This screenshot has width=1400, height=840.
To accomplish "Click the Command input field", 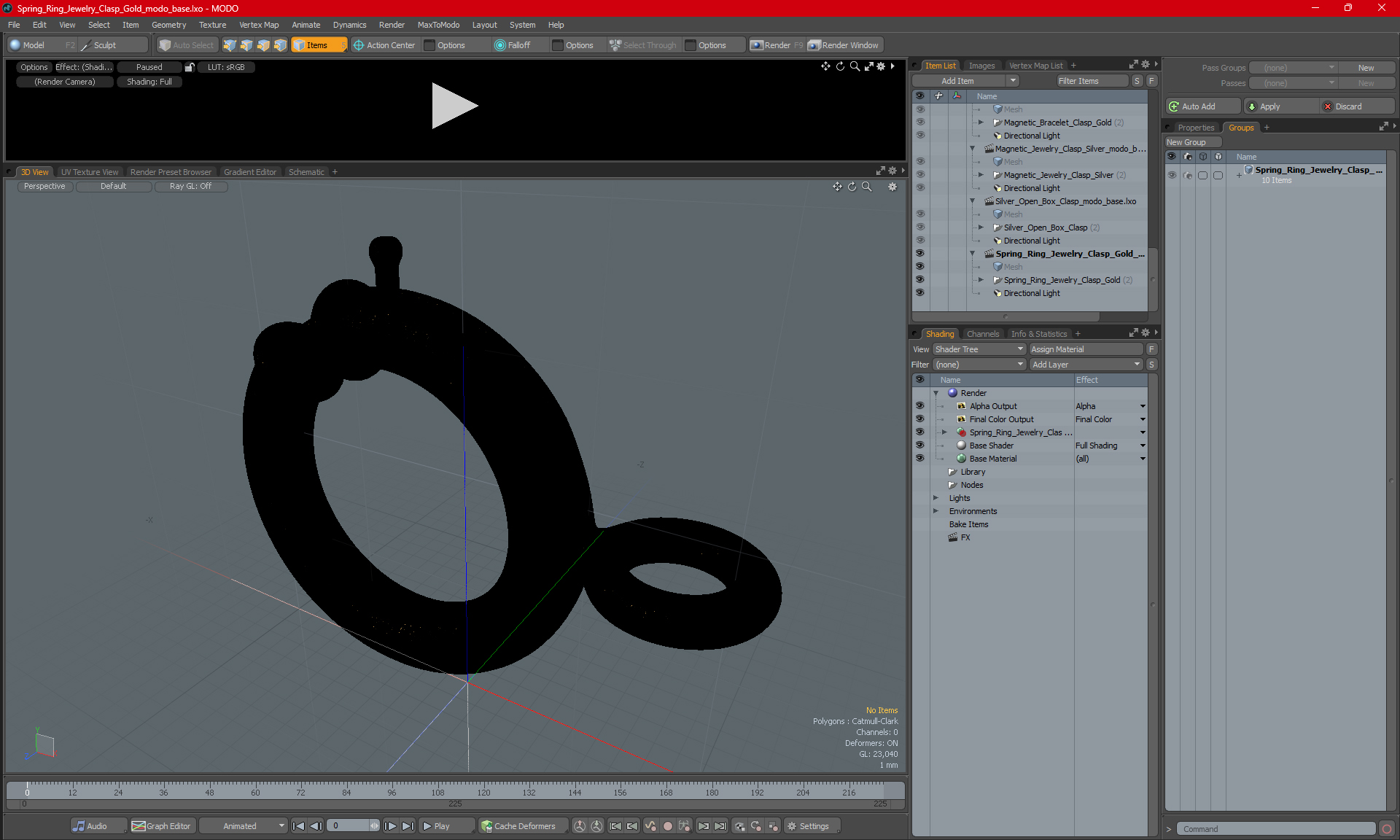I will coord(1276,829).
